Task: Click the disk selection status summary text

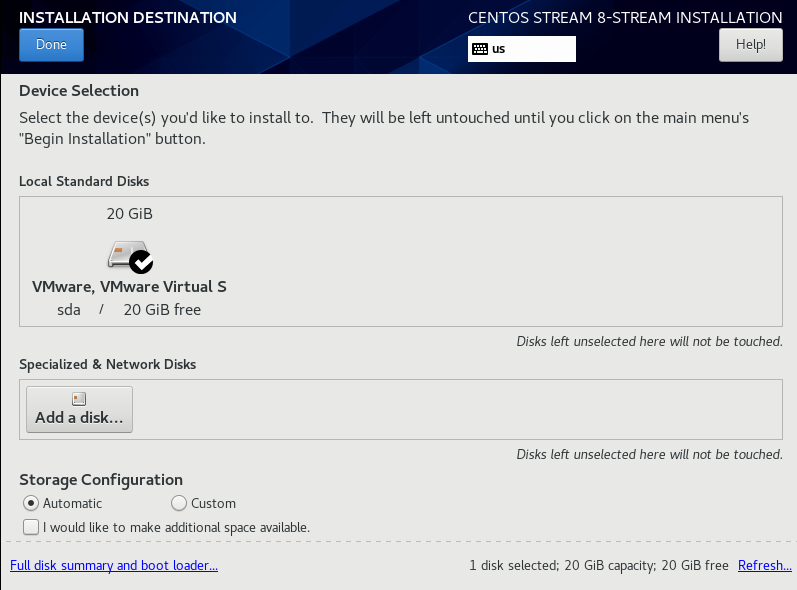Action: (599, 565)
